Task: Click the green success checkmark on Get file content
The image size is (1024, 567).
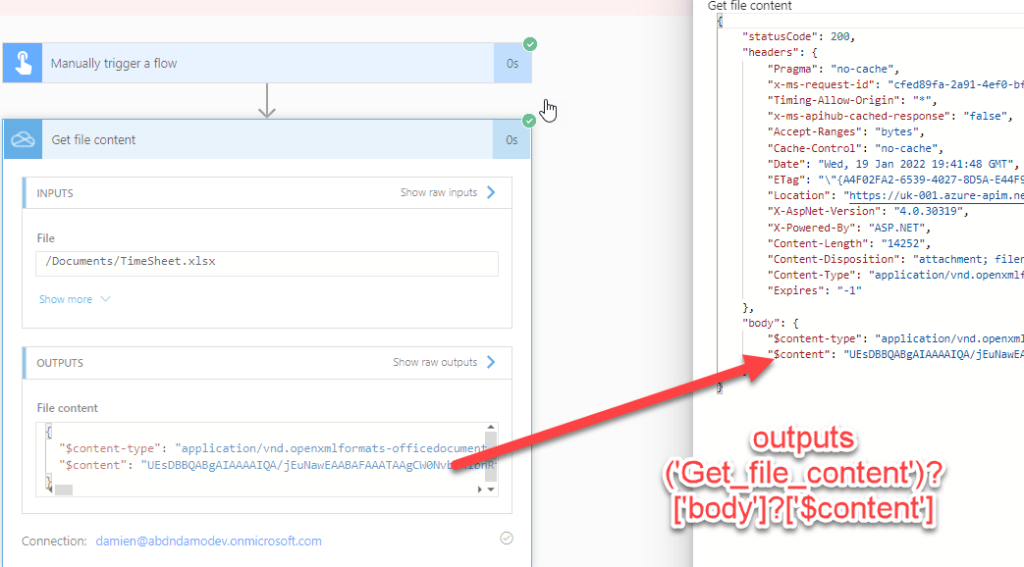Action: tap(529, 121)
